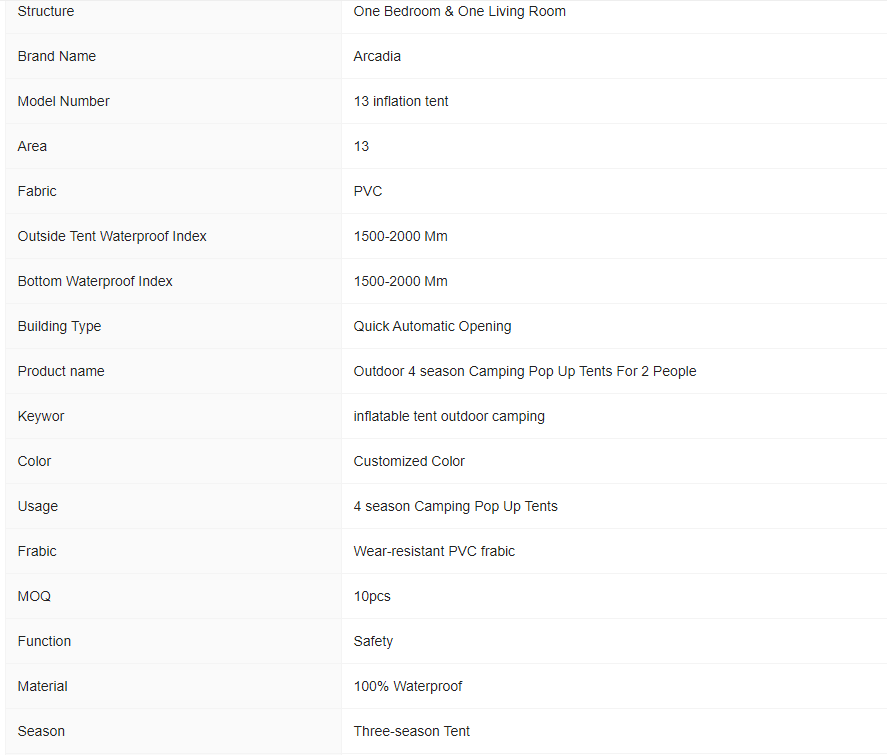Click the MOQ value 10pcs
Viewport: 887px width, 755px height.
click(x=372, y=596)
